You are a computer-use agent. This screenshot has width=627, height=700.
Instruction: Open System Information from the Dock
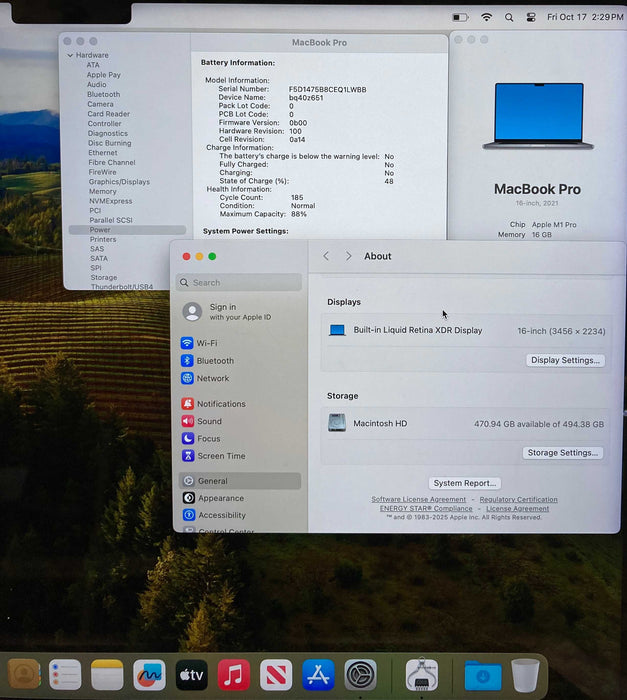422,675
